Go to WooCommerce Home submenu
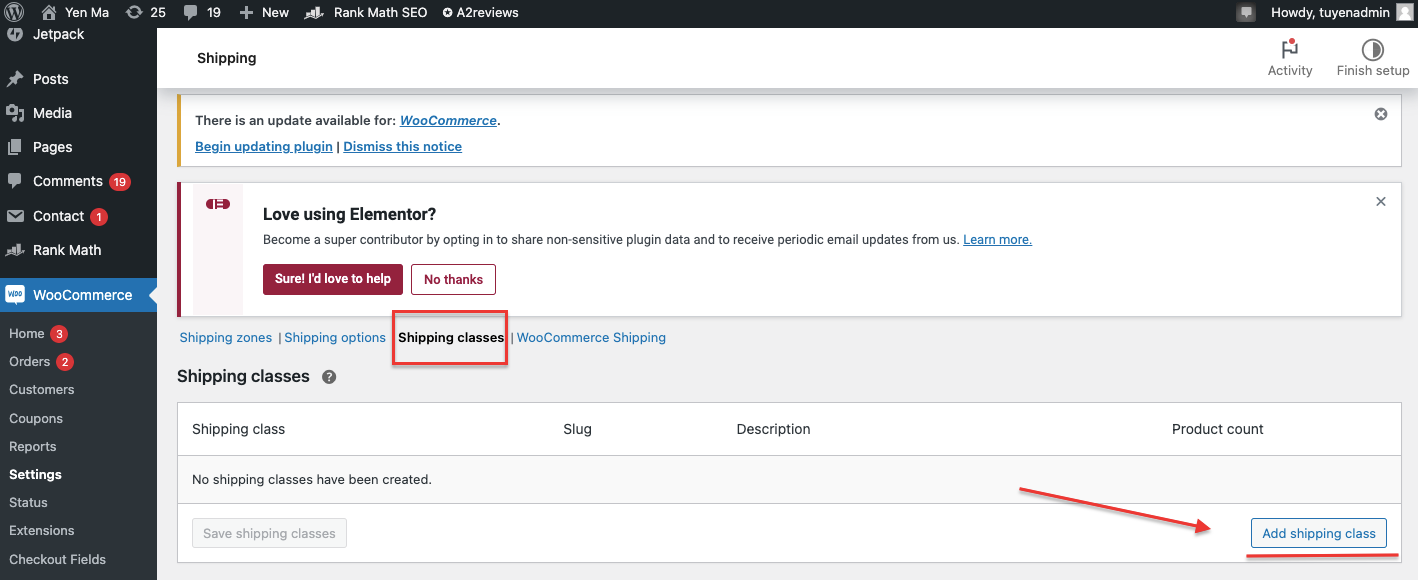Image resolution: width=1418 pixels, height=580 pixels. [27, 333]
